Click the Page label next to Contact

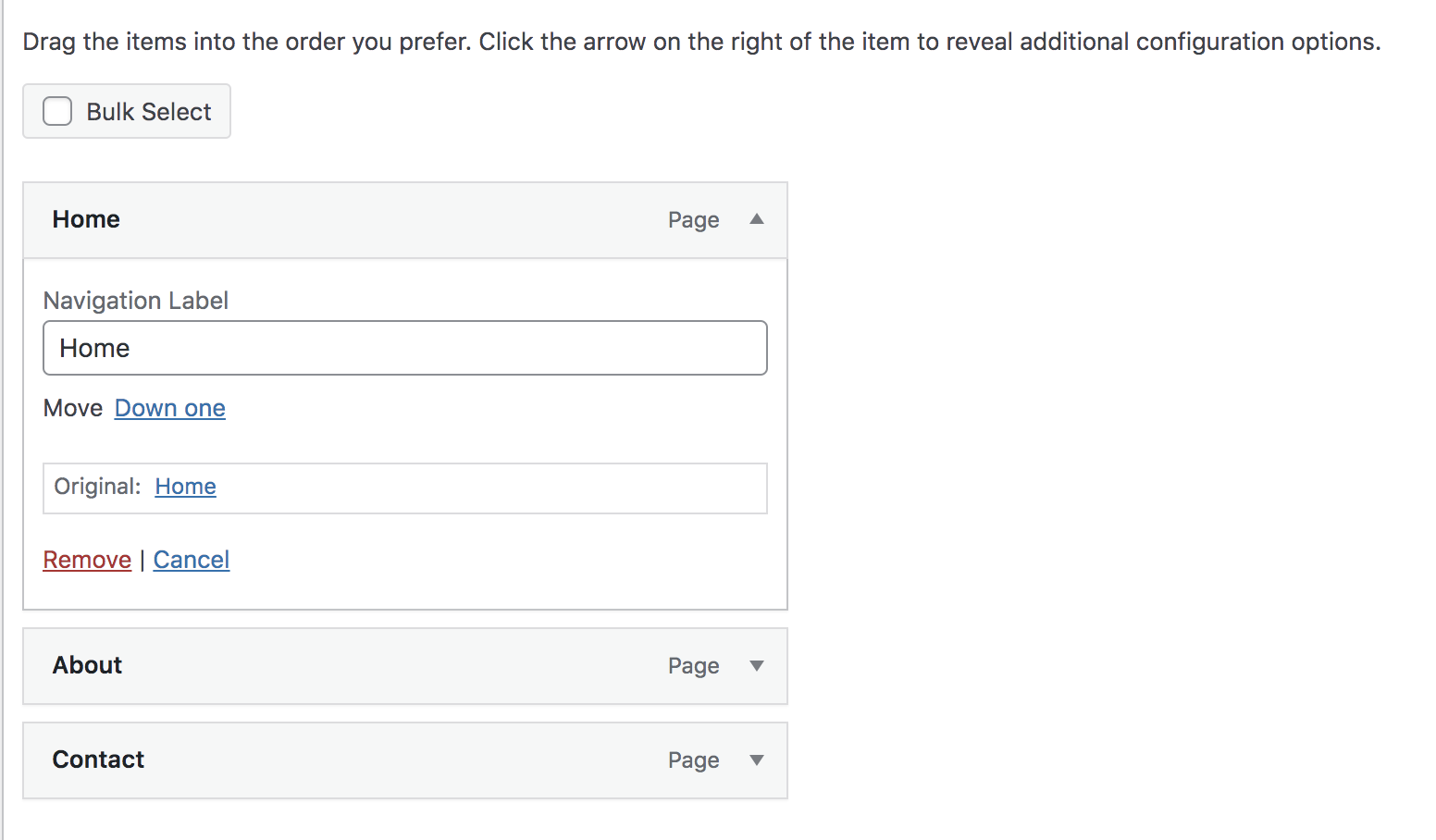[693, 760]
